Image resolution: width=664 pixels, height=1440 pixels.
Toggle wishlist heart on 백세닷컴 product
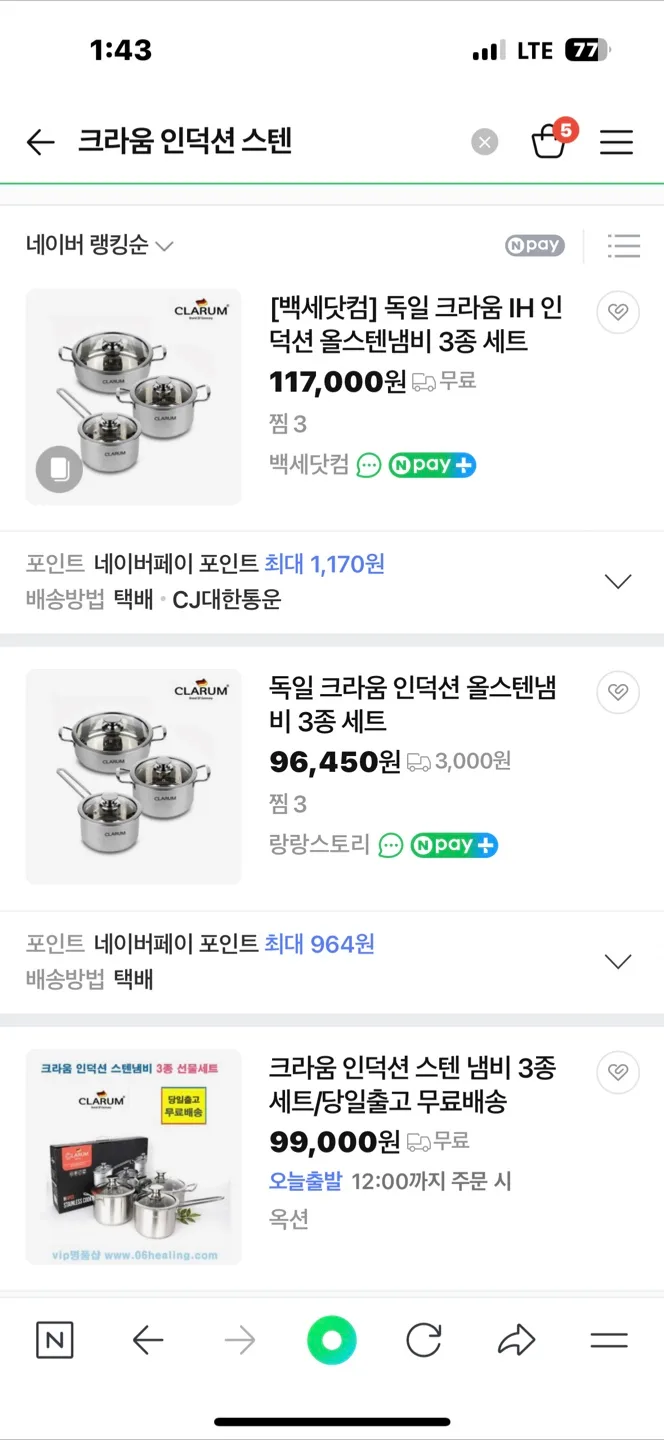point(618,313)
